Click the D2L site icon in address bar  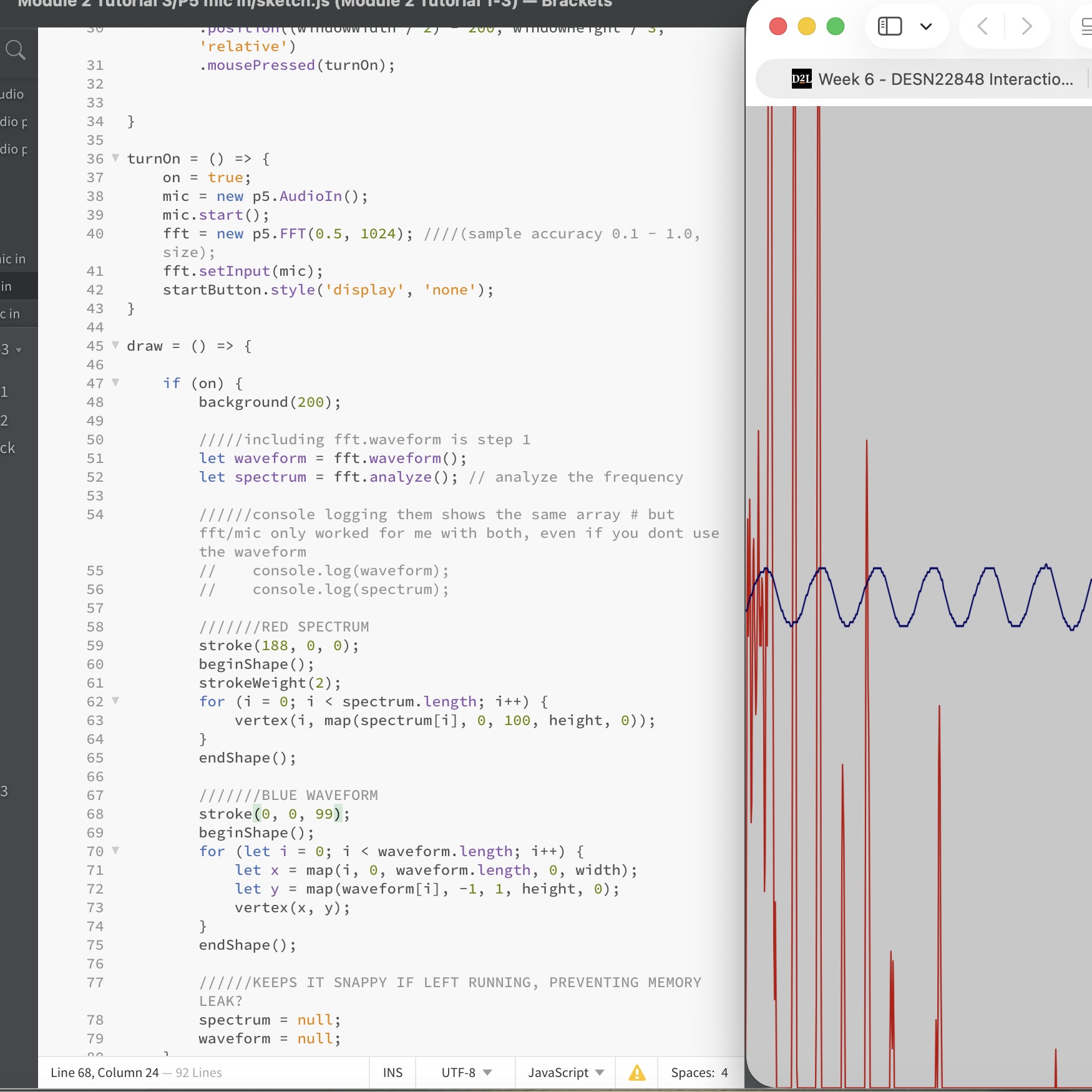click(802, 79)
